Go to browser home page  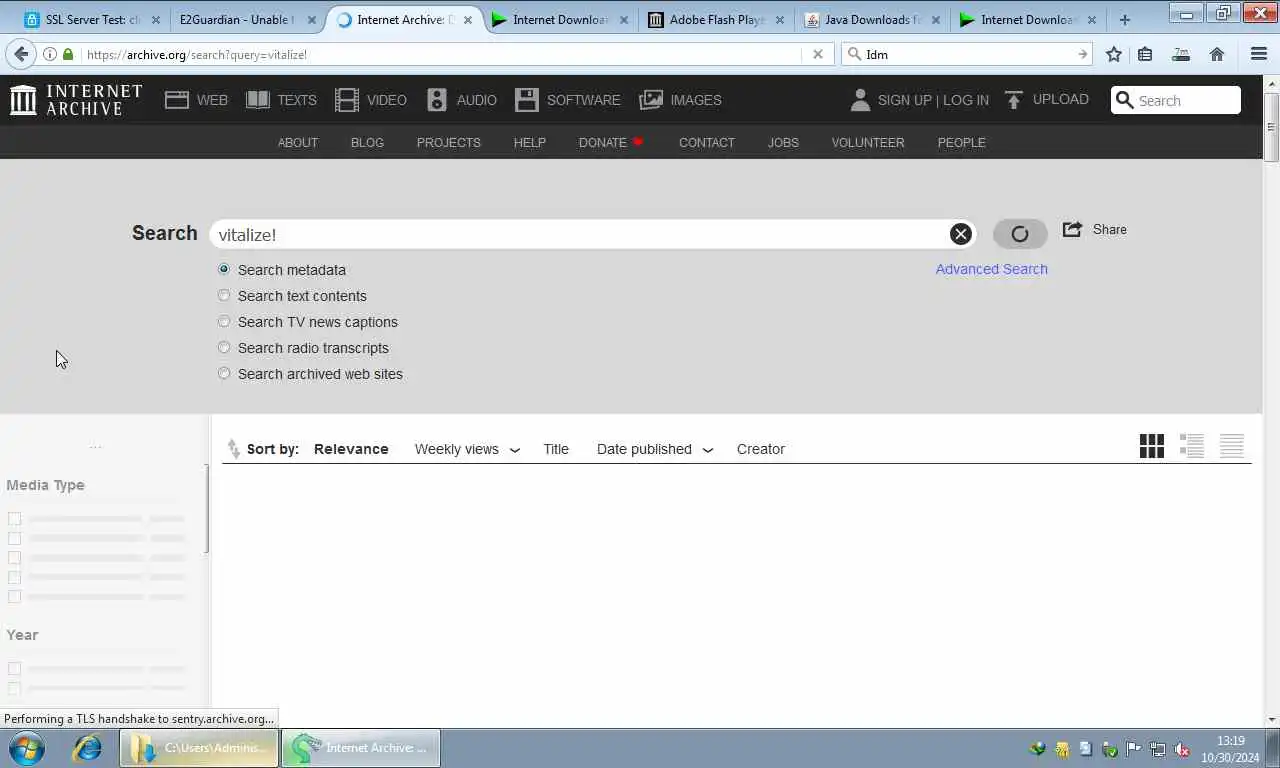click(1217, 54)
